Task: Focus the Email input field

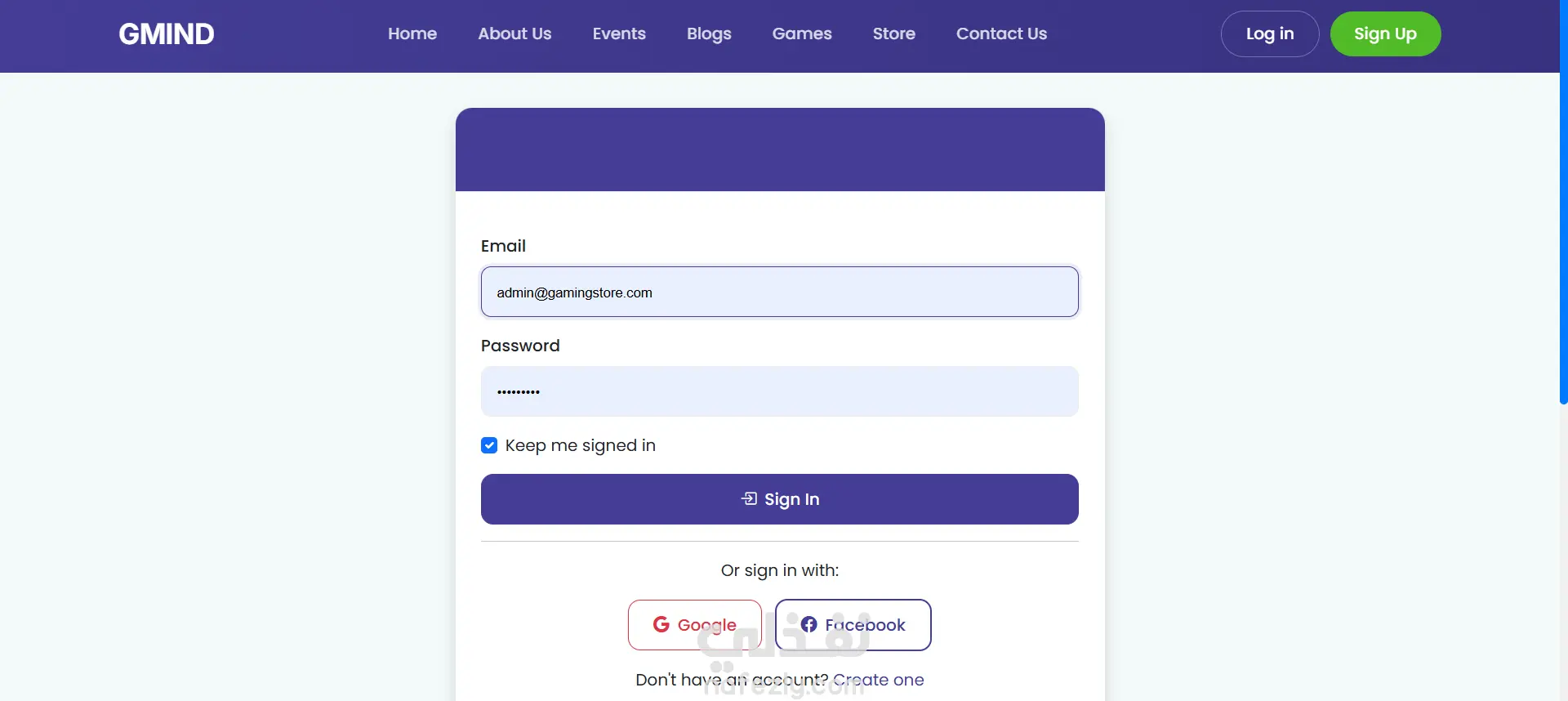Action: pos(779,292)
